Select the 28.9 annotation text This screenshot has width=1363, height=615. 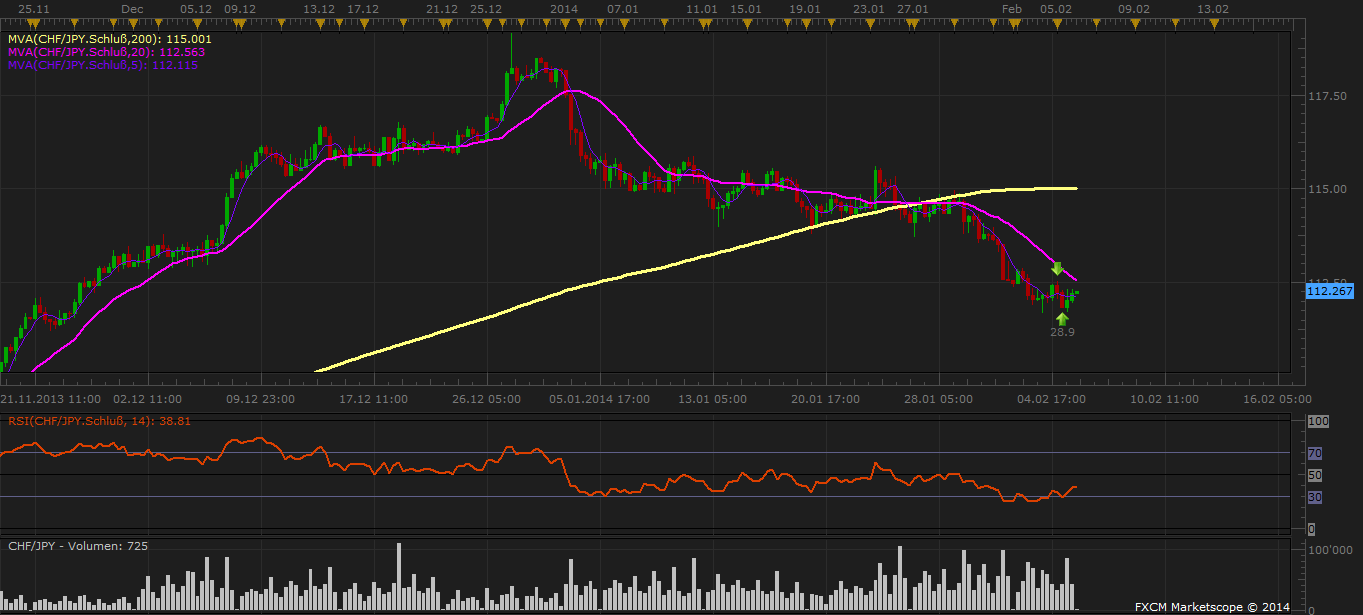[x=1062, y=332]
